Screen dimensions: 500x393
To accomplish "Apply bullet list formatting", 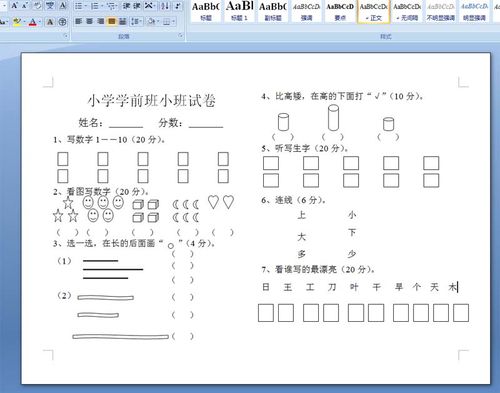I will [x=79, y=6].
